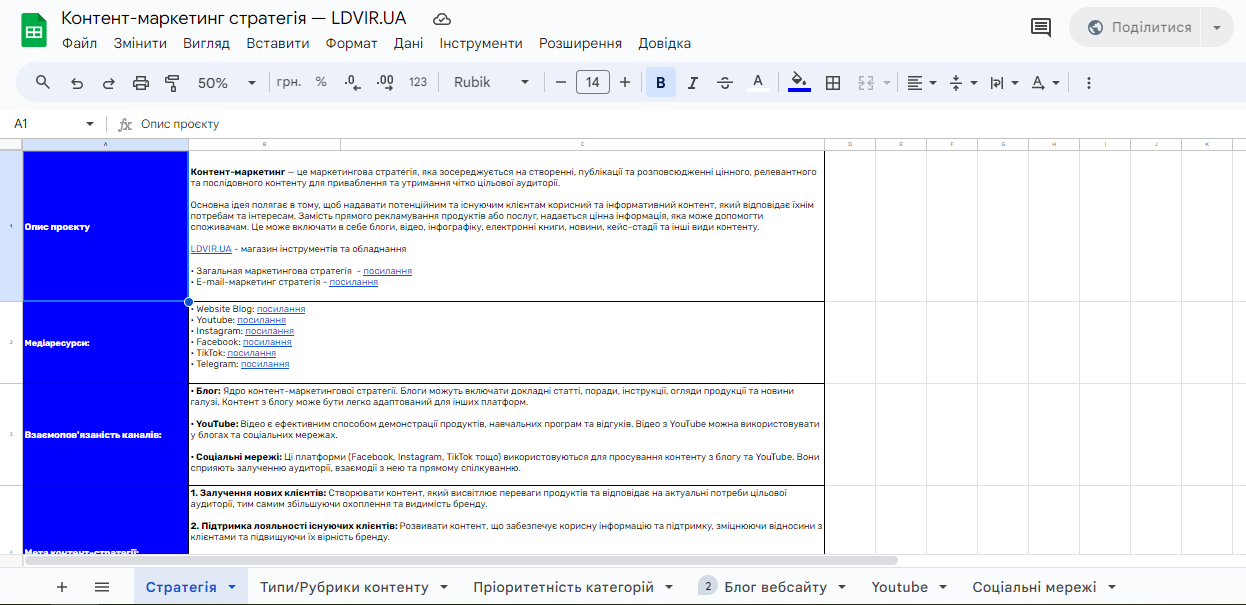Print the spreadsheet
Viewport: 1246px width, 605px height.
[x=141, y=83]
